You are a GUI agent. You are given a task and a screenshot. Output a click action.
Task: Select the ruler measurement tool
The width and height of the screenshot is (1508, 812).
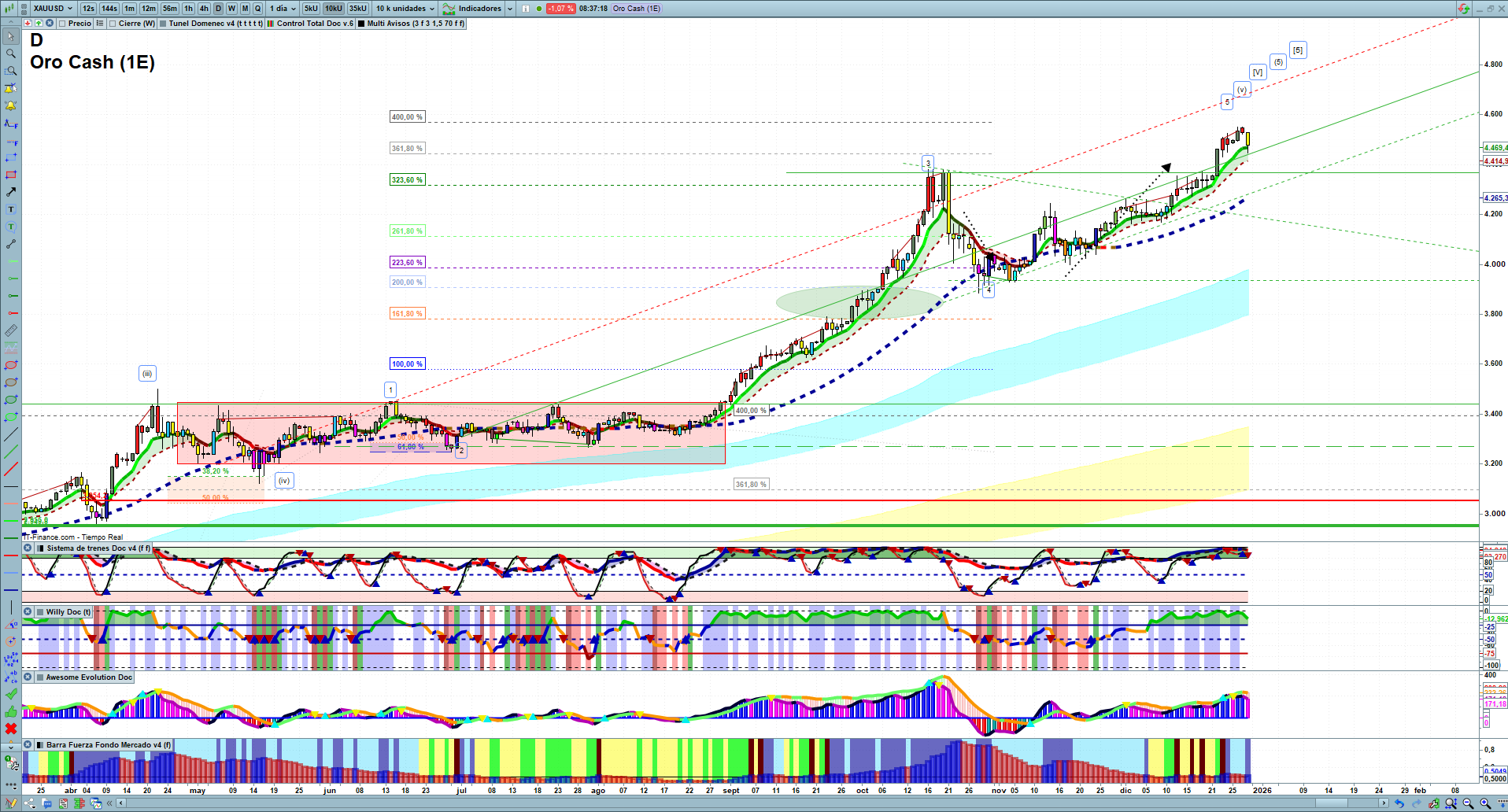point(11,330)
